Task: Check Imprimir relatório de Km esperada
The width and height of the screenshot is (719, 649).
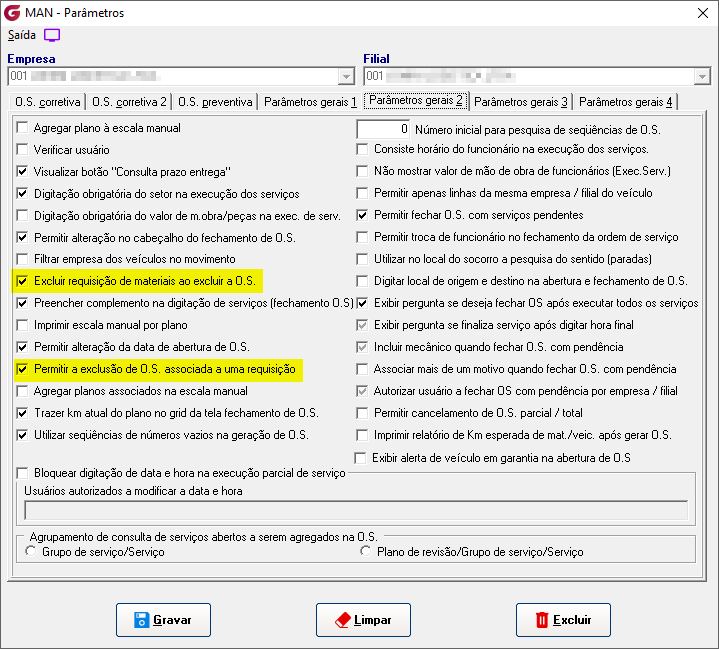Action: tap(362, 435)
